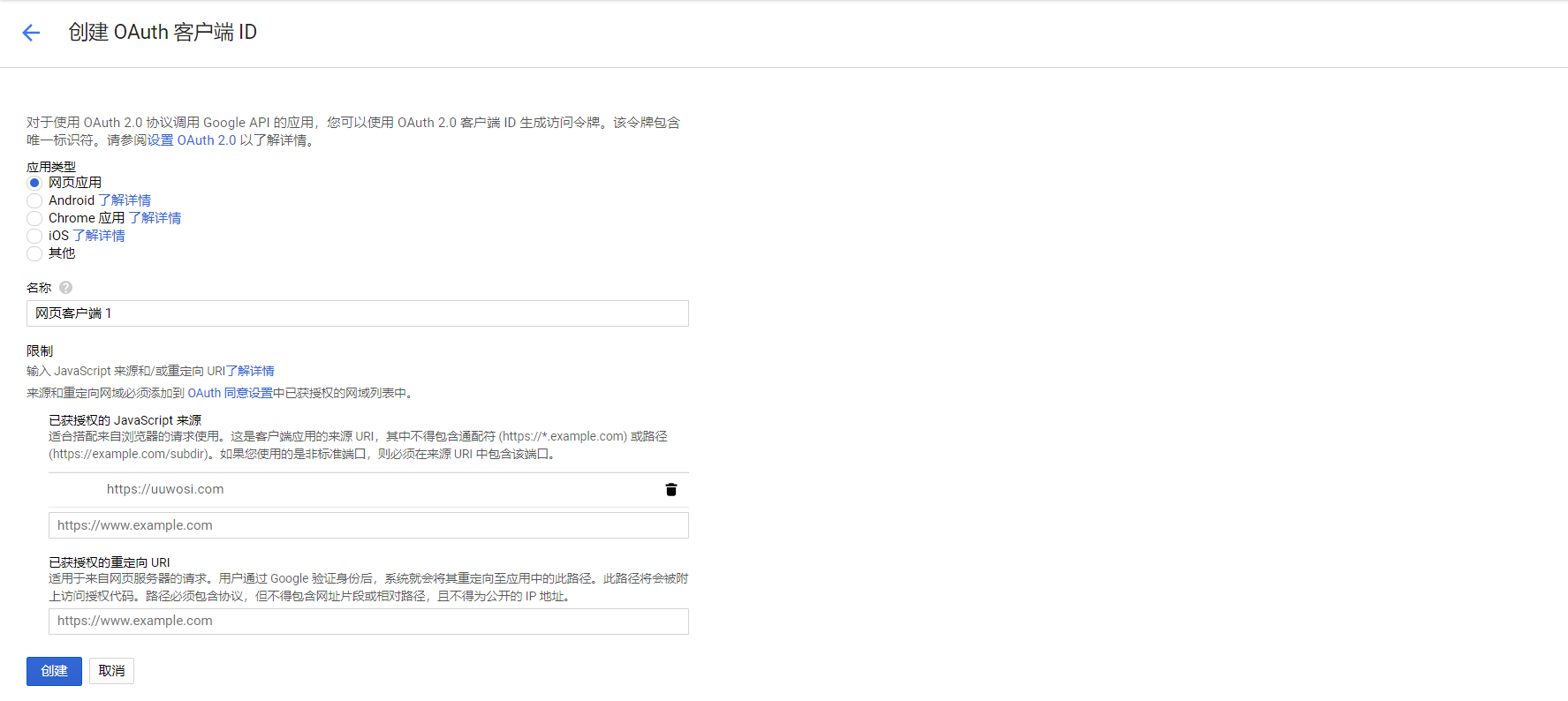
Task: Open 了解详情 link after 重定向 URI text
Action: [x=250, y=371]
